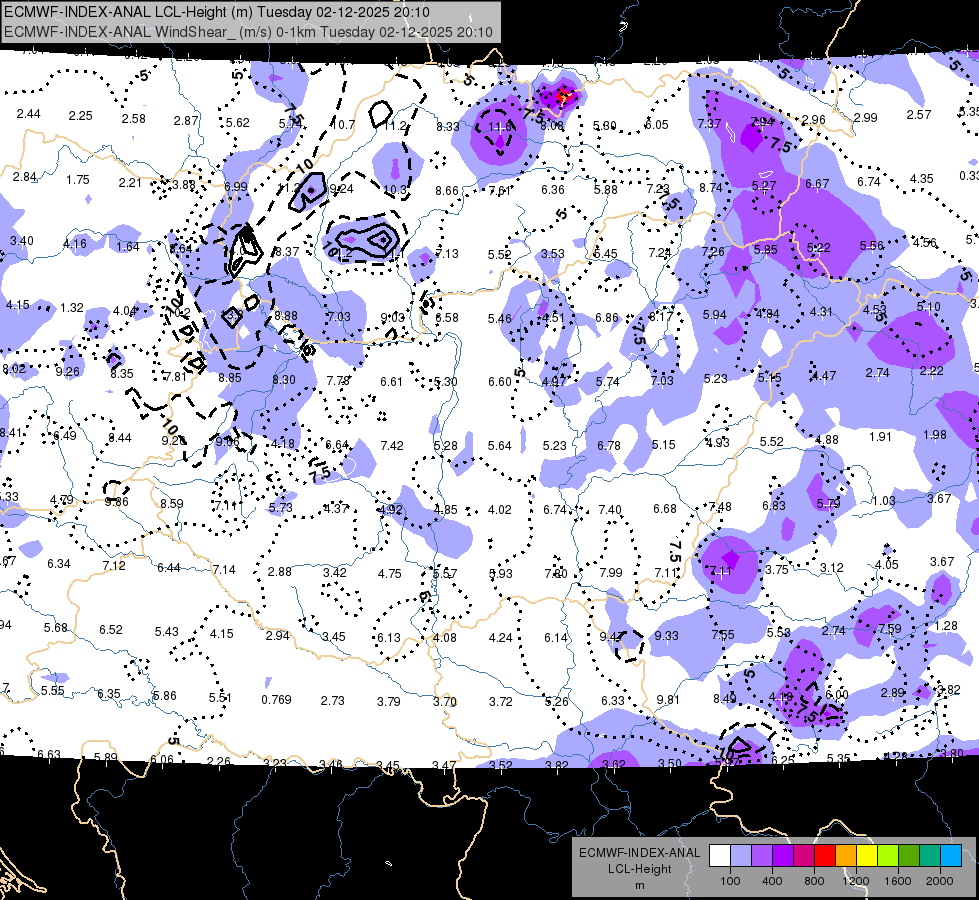Select the vivid violet swatch after 400
Viewport: 979px width, 900px height.
click(783, 856)
